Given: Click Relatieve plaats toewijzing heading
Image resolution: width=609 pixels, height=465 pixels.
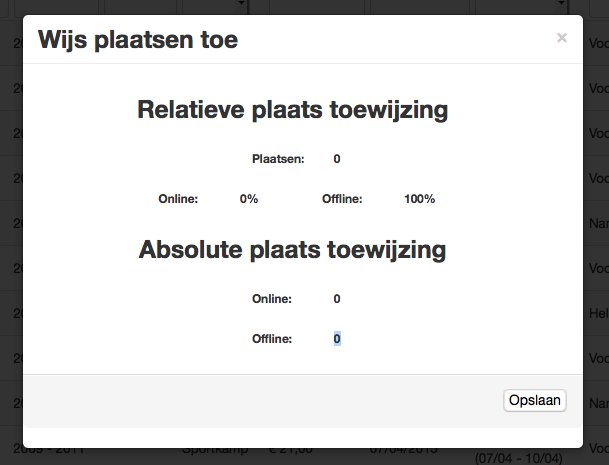Looking at the screenshot, I should 292,110.
